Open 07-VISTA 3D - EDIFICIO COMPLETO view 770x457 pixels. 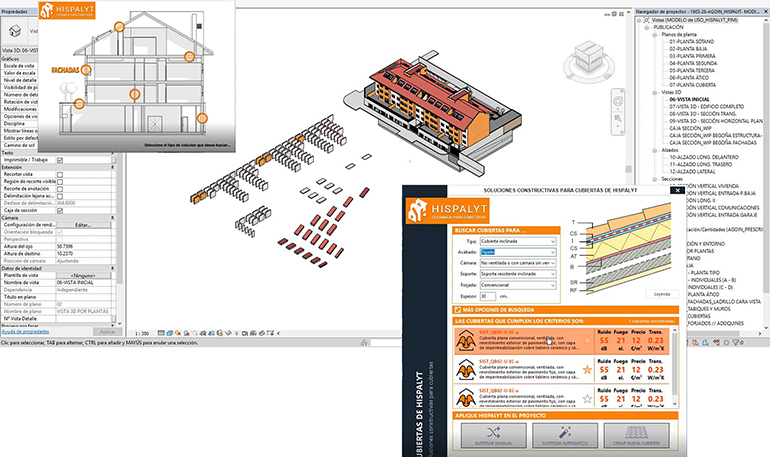click(707, 107)
